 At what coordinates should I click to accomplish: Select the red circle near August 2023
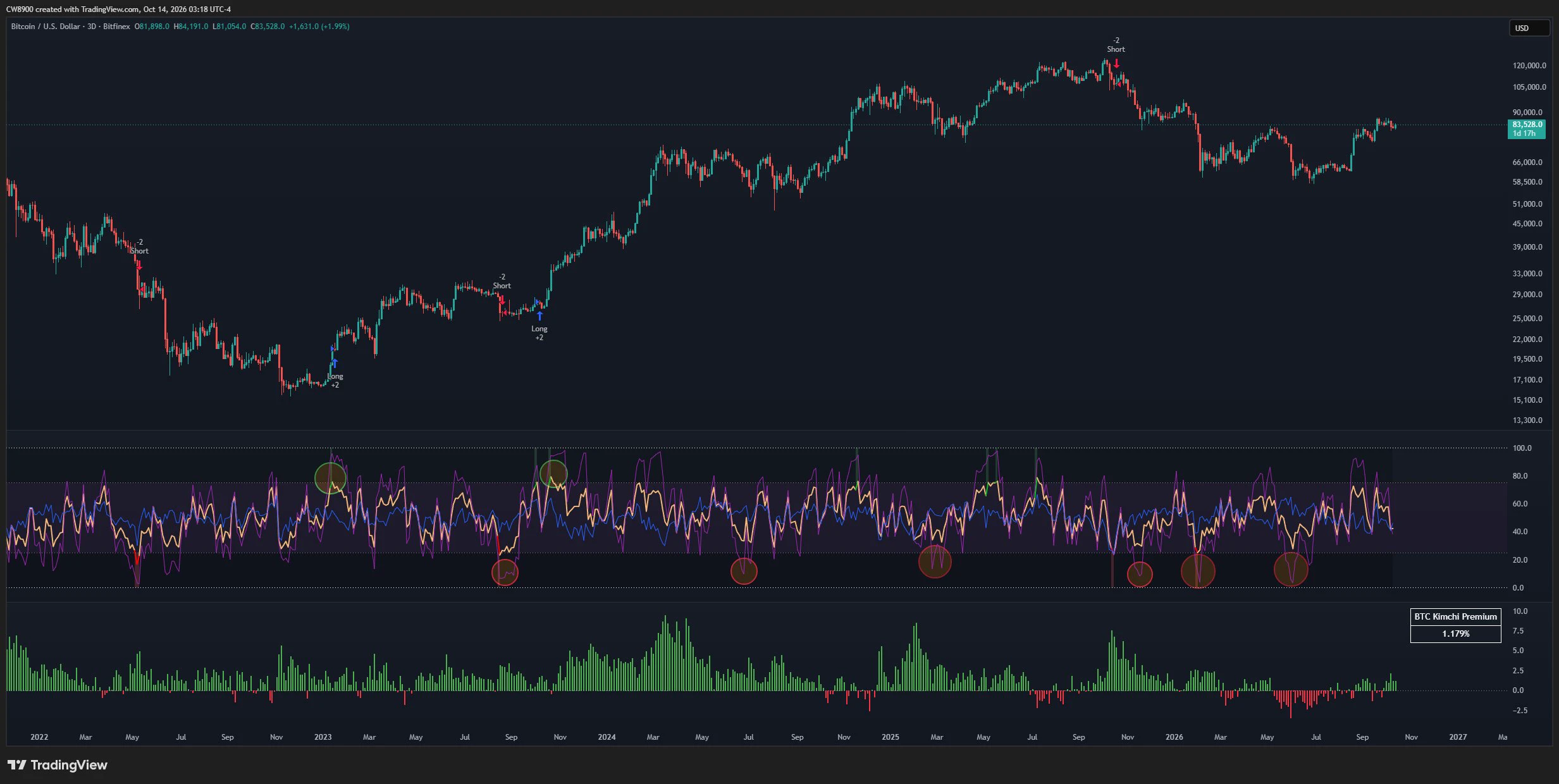tap(505, 572)
